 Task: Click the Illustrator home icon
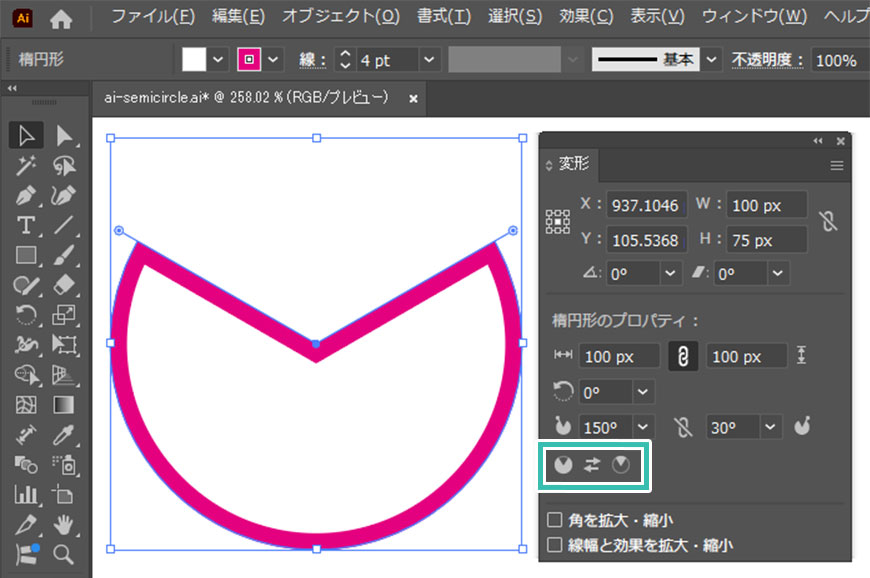click(x=61, y=17)
